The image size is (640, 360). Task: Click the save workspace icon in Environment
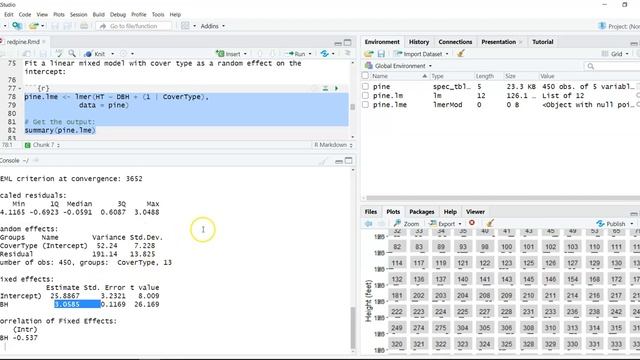click(x=381, y=54)
